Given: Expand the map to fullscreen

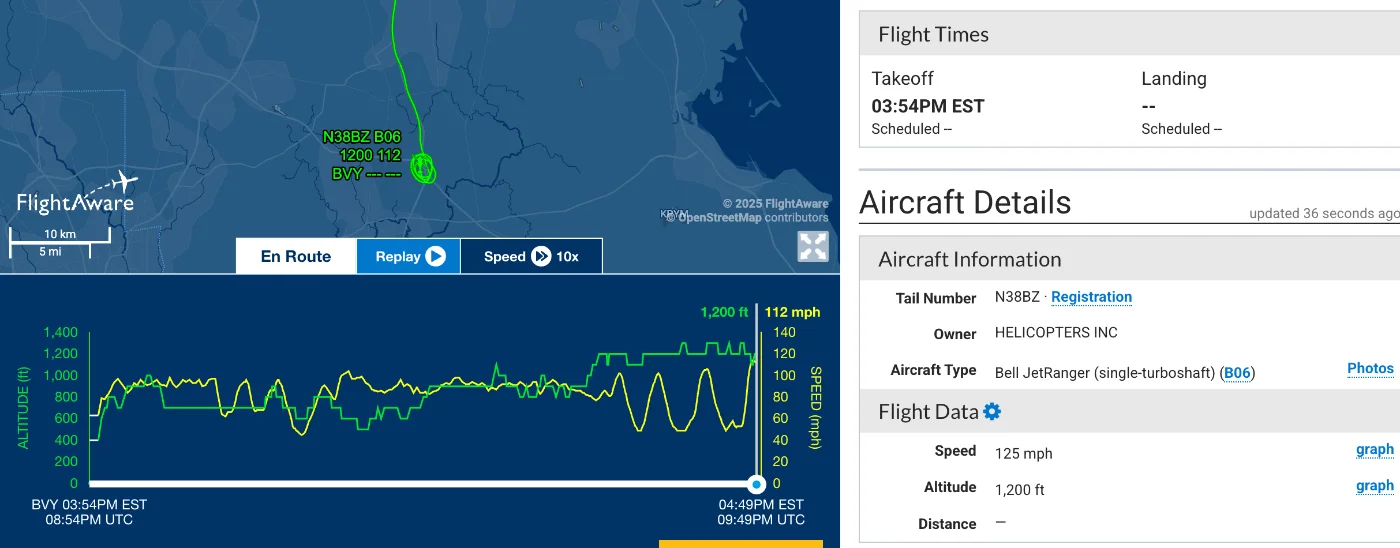Looking at the screenshot, I should click(x=813, y=247).
